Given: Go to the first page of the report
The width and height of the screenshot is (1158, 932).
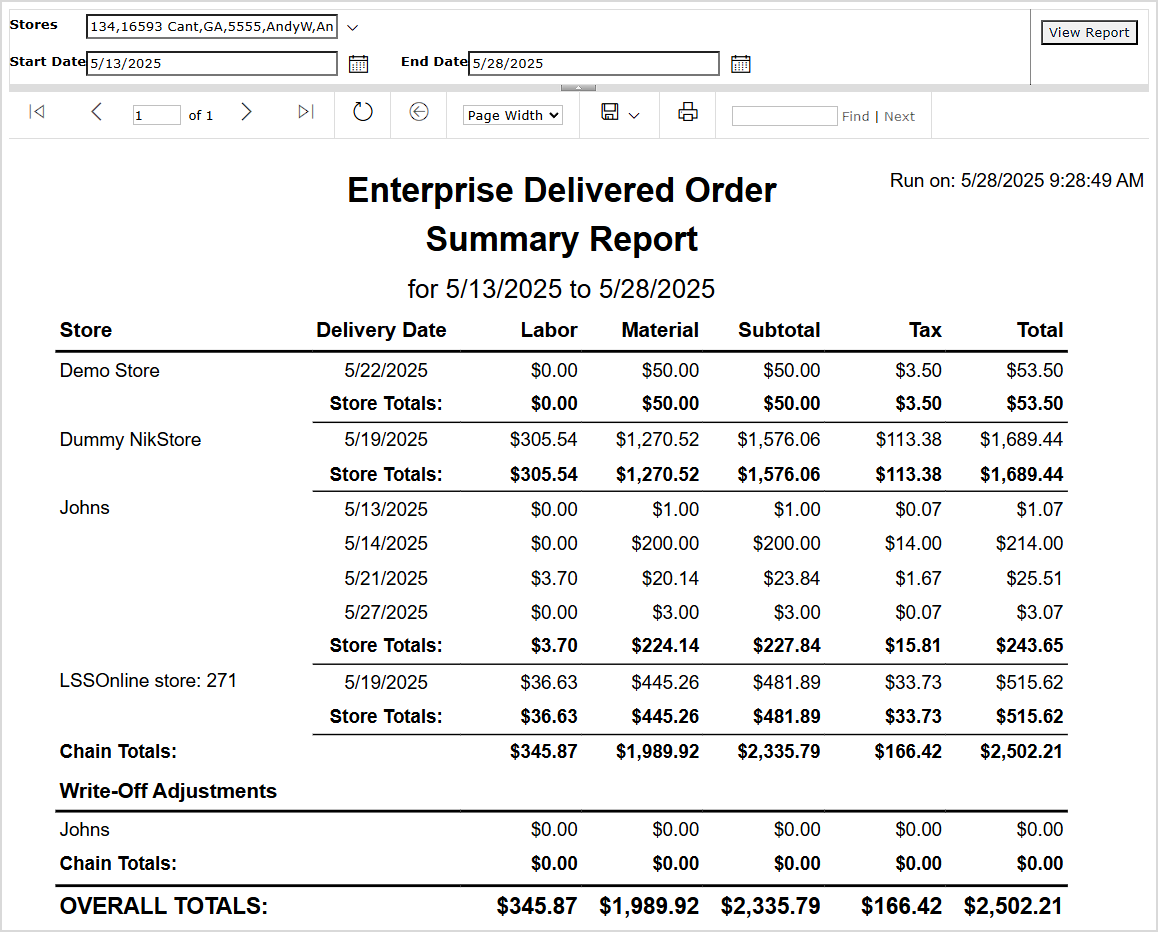Looking at the screenshot, I should [x=37, y=113].
